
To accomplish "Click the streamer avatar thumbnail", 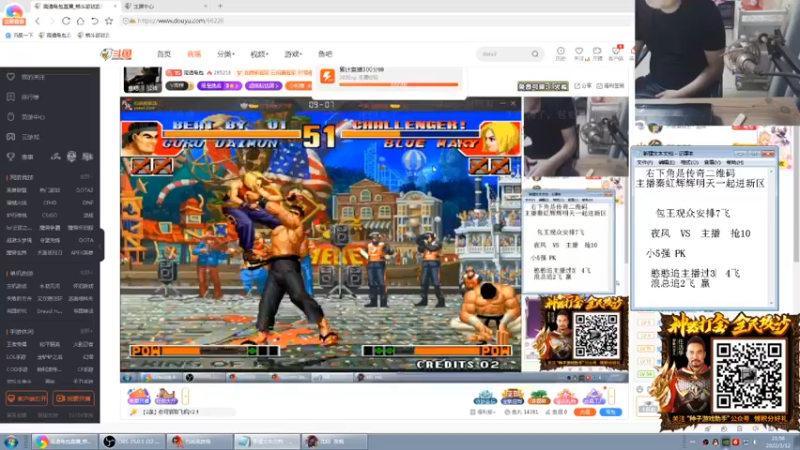I will click(142, 80).
